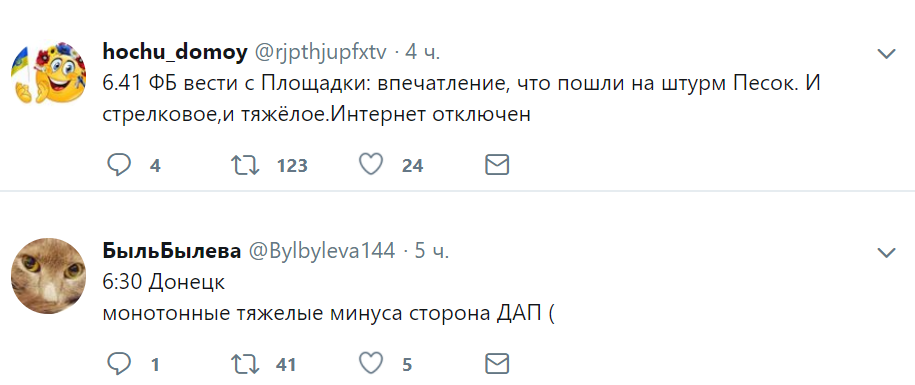This screenshot has height=385, width=915.
Task: Open the 5 ч. timestamp permalink
Action: tap(432, 251)
